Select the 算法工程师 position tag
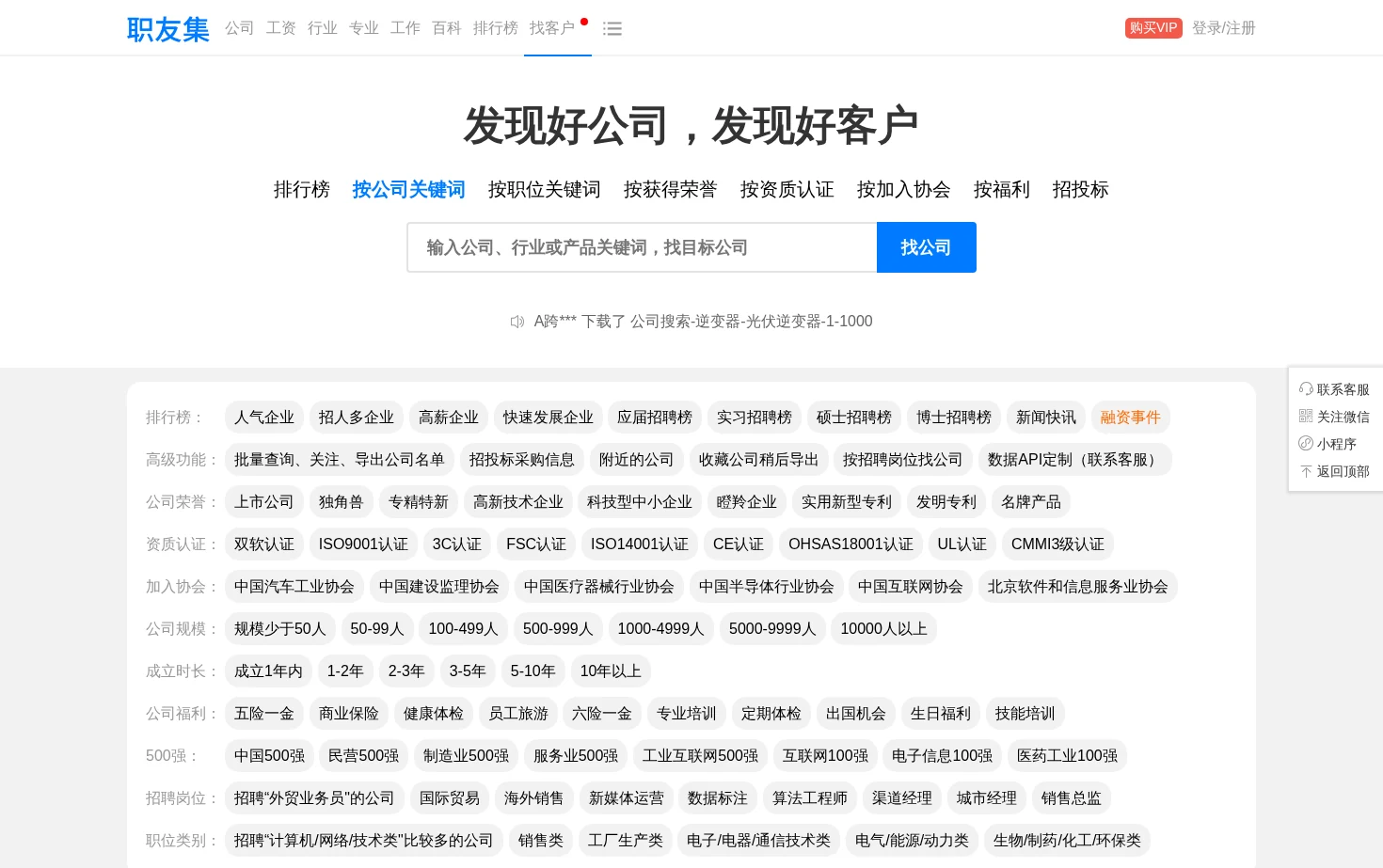The image size is (1383, 868). (x=810, y=798)
